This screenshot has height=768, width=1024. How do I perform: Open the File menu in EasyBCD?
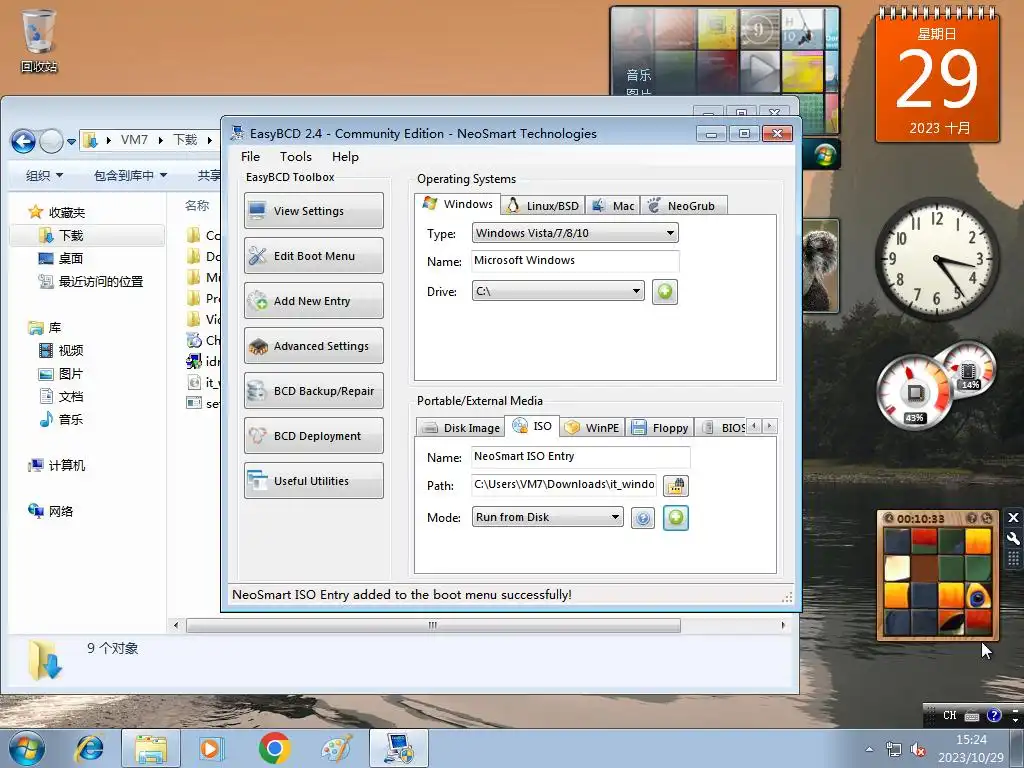tap(250, 157)
